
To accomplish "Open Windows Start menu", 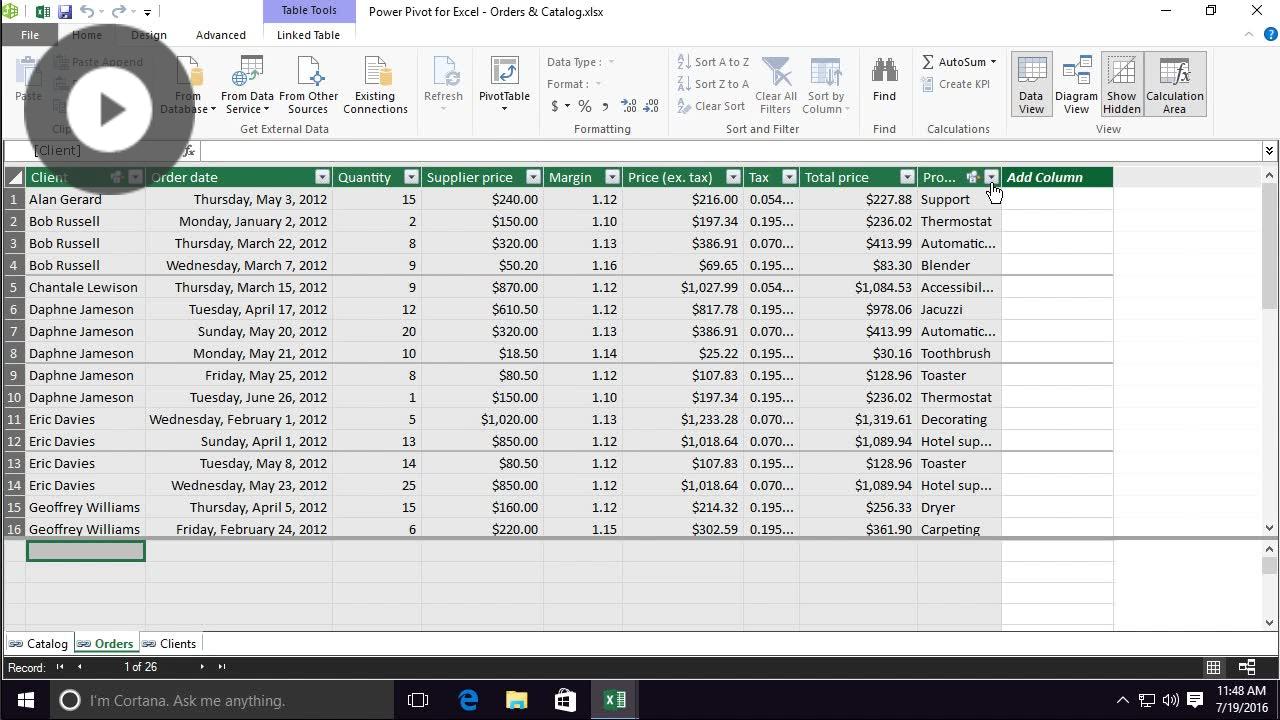I will (x=25, y=700).
